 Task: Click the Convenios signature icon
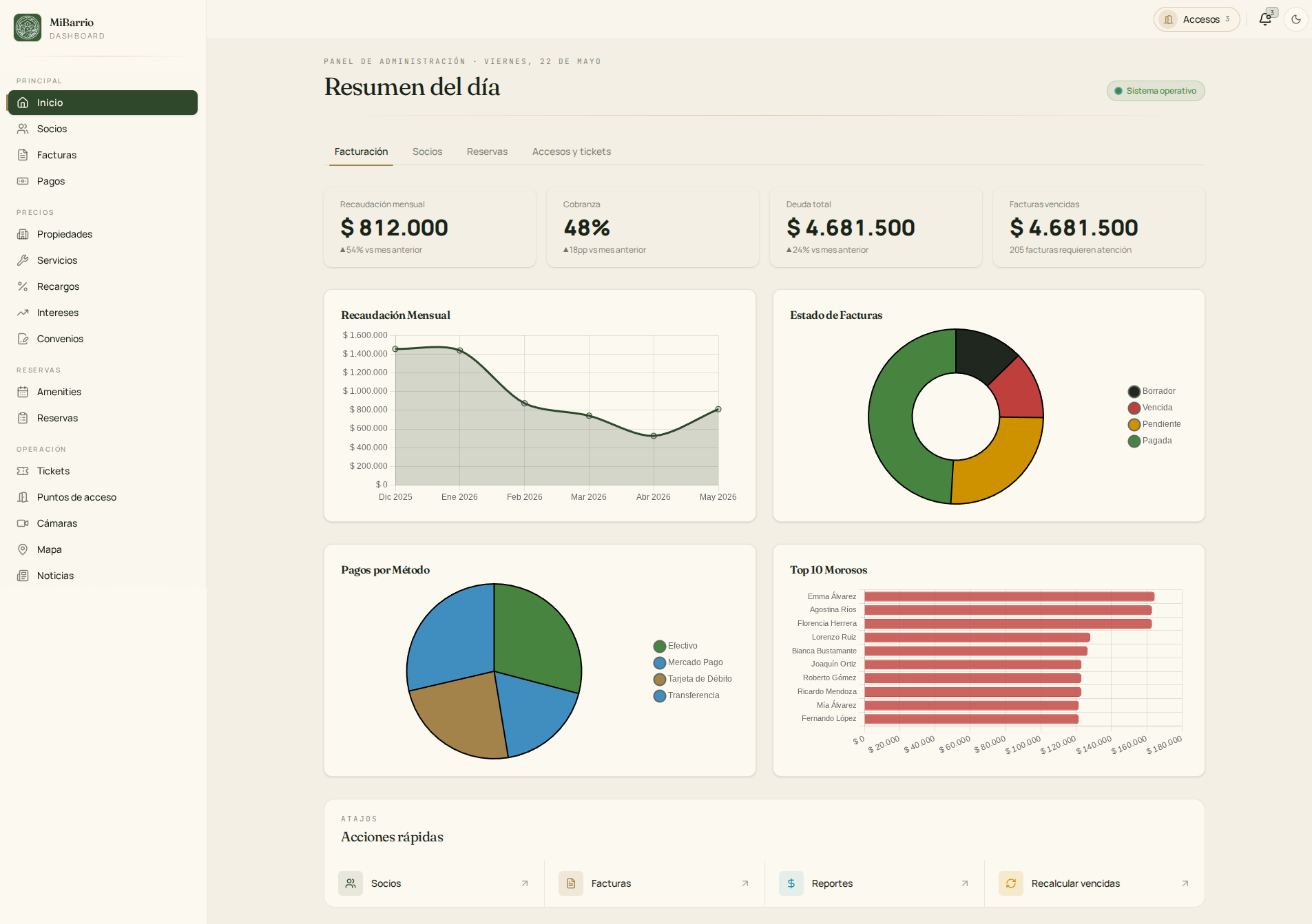pos(23,339)
